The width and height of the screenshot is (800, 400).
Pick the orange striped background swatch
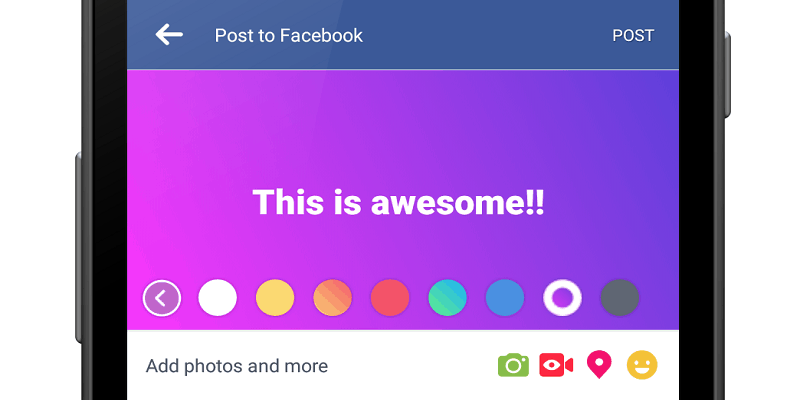click(x=333, y=297)
